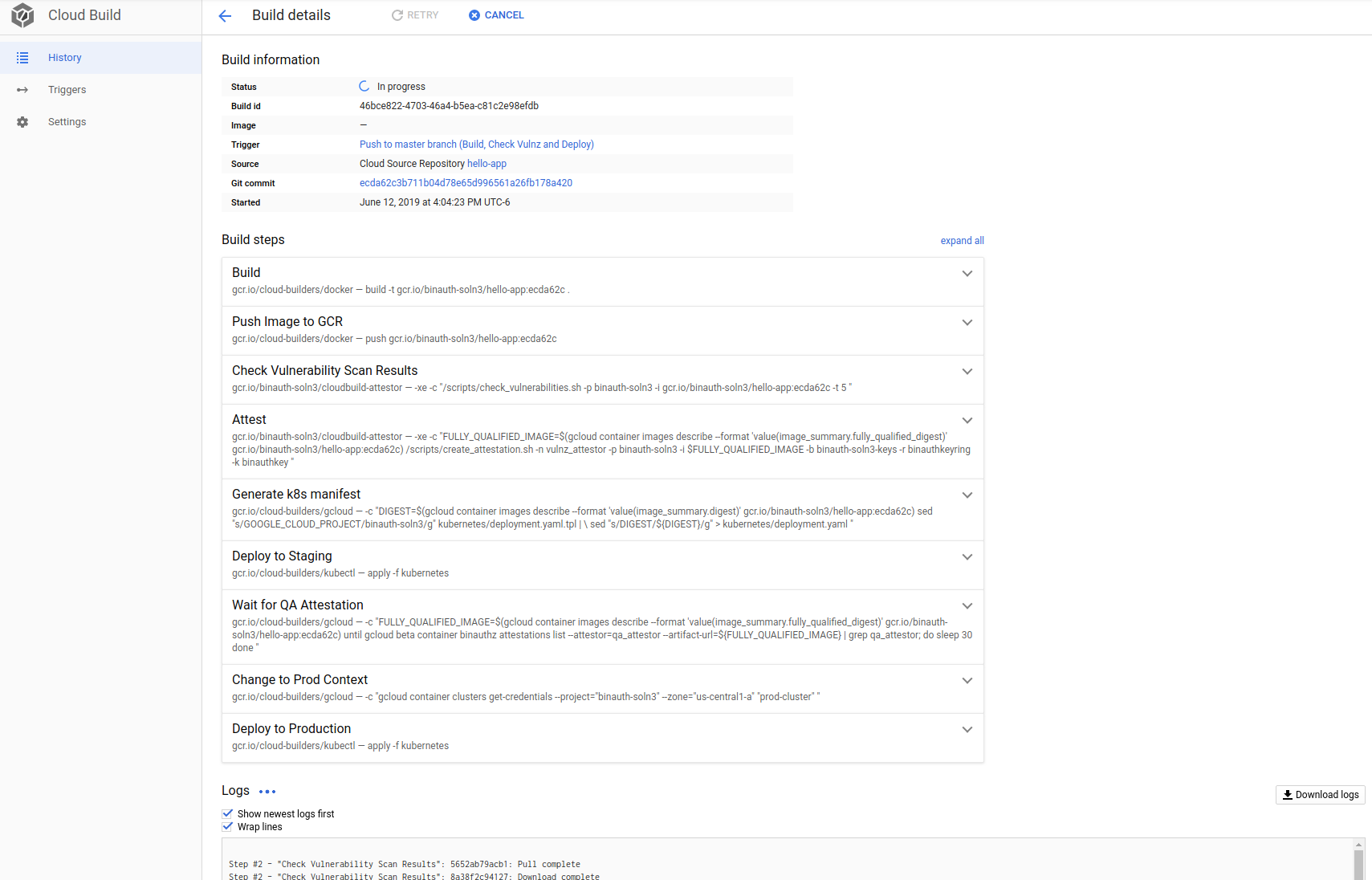Viewport: 1372px width, 880px height.
Task: Expand the Deploy to Staging step
Action: [967, 557]
